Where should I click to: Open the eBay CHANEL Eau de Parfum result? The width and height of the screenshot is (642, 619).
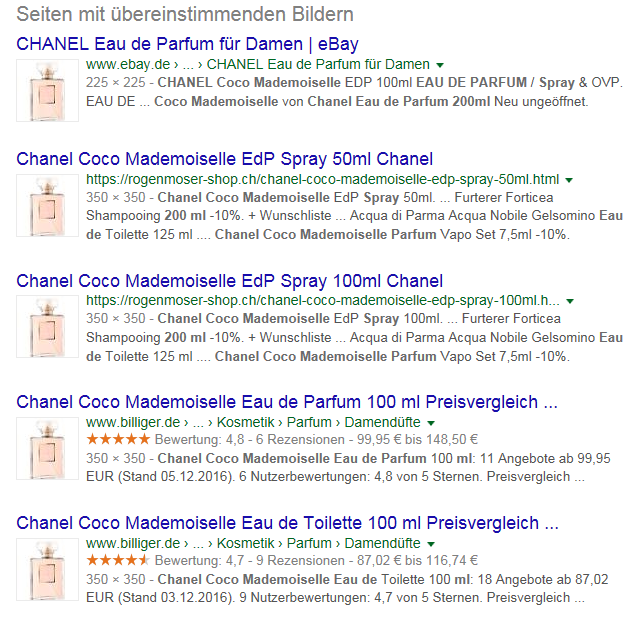[x=188, y=44]
